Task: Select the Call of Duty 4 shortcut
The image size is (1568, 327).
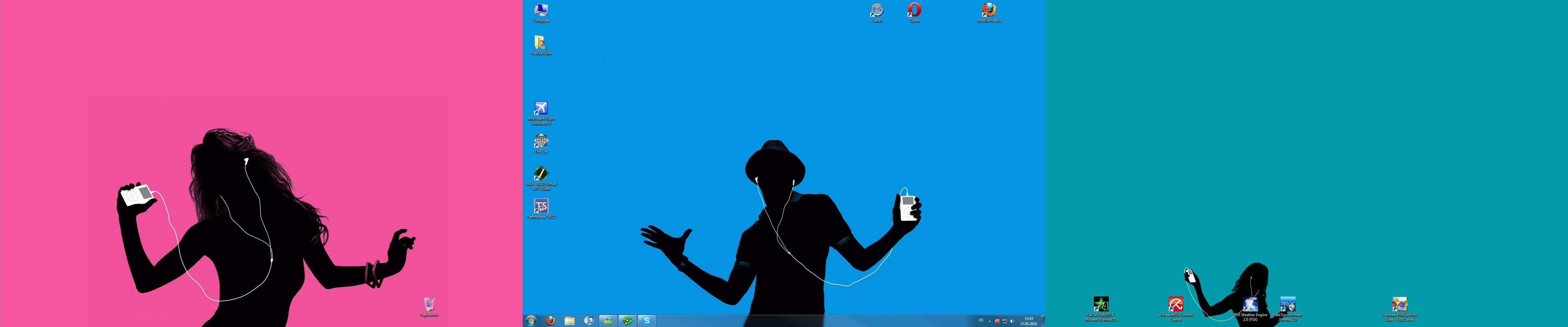Action: point(1101,309)
